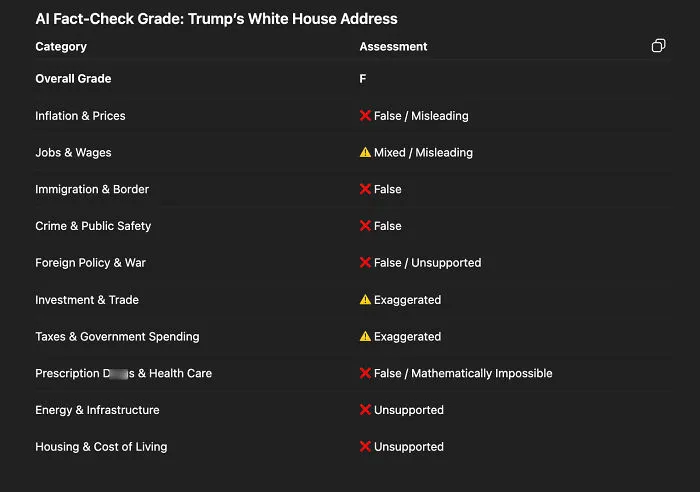The width and height of the screenshot is (700, 492).
Task: Click warning triangle icon for Jobs & Wages
Action: click(365, 152)
